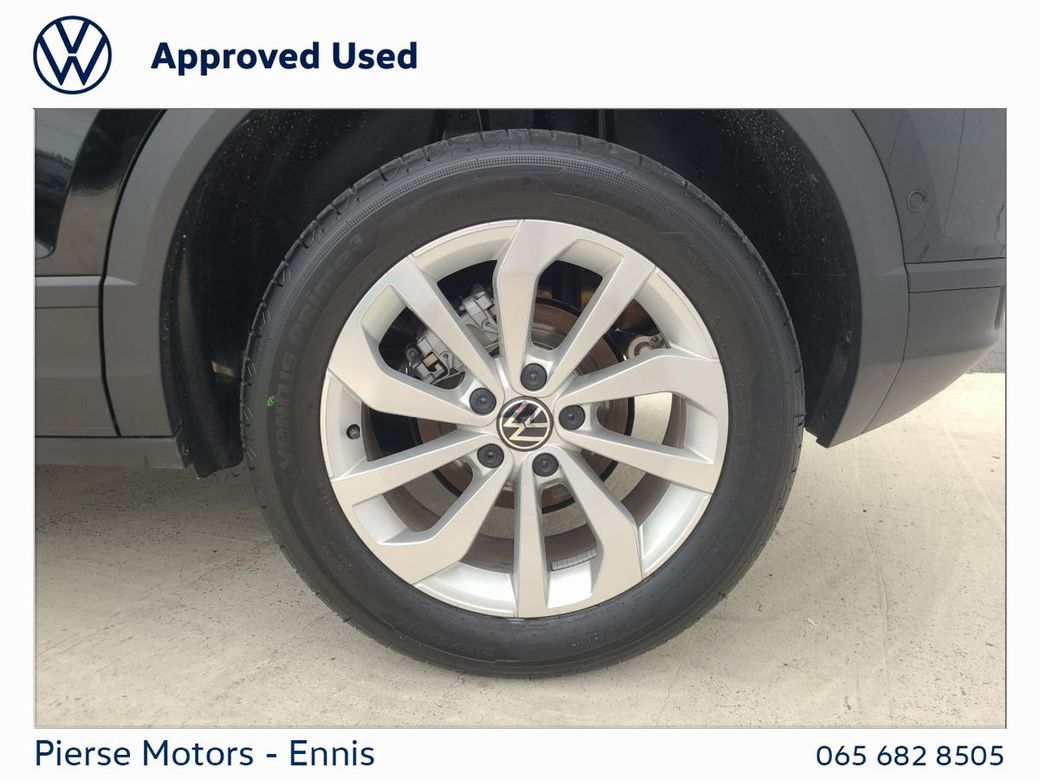Click the Volkswagen logo in the header
Viewport: 1040px width, 780px height.
[72, 55]
